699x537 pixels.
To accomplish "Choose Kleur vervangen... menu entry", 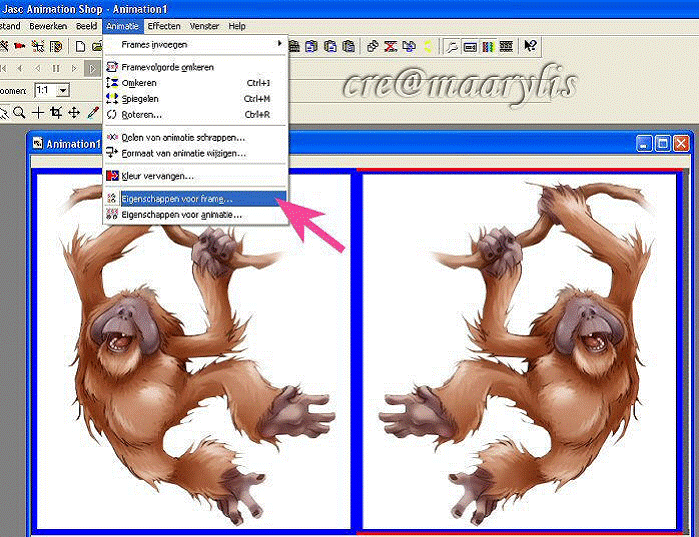I will (x=196, y=176).
